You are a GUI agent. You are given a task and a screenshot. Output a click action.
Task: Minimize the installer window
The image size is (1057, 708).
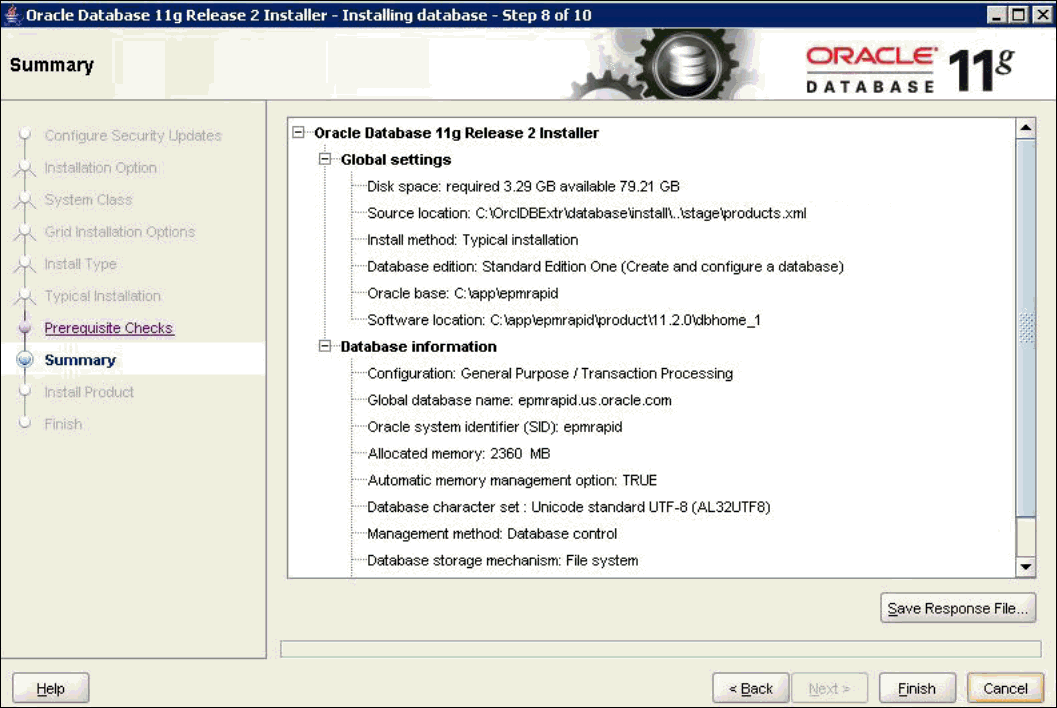[x=995, y=14]
